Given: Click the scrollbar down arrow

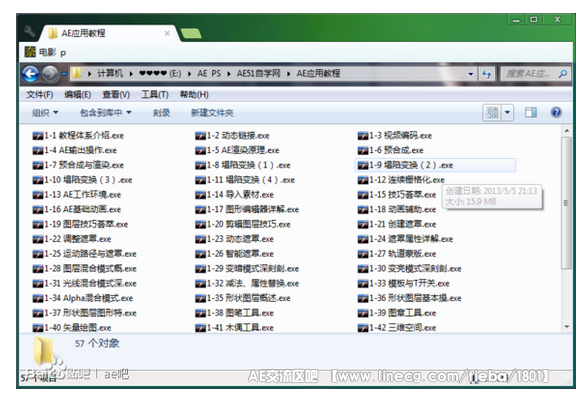Looking at the screenshot, I should pyautogui.click(x=566, y=327).
